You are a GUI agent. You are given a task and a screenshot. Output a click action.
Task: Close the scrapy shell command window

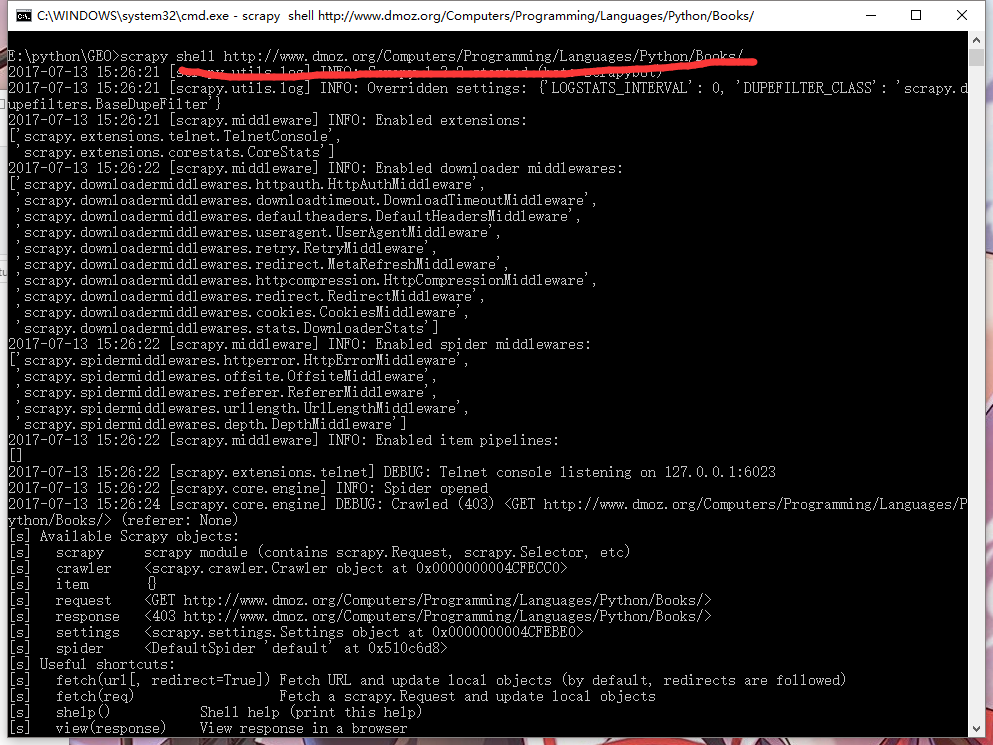click(x=962, y=16)
